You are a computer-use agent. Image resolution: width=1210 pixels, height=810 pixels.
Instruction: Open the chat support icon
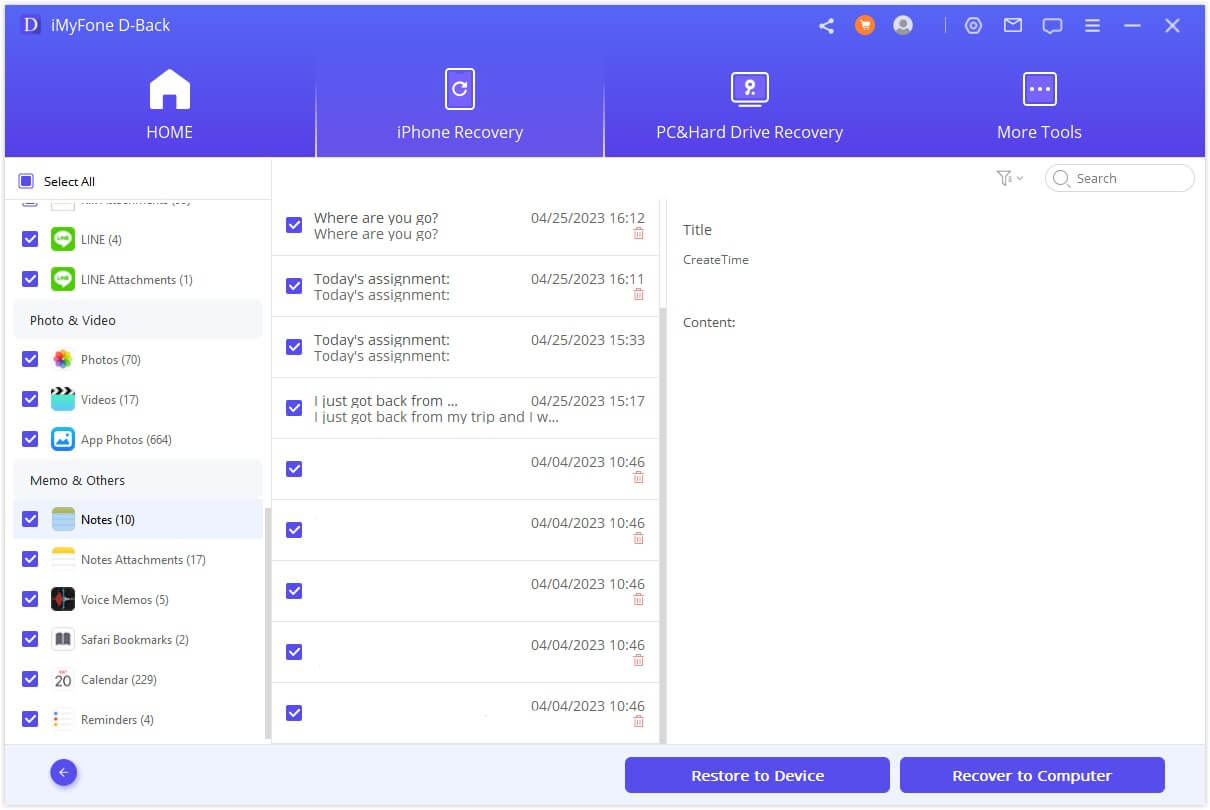coord(1052,26)
